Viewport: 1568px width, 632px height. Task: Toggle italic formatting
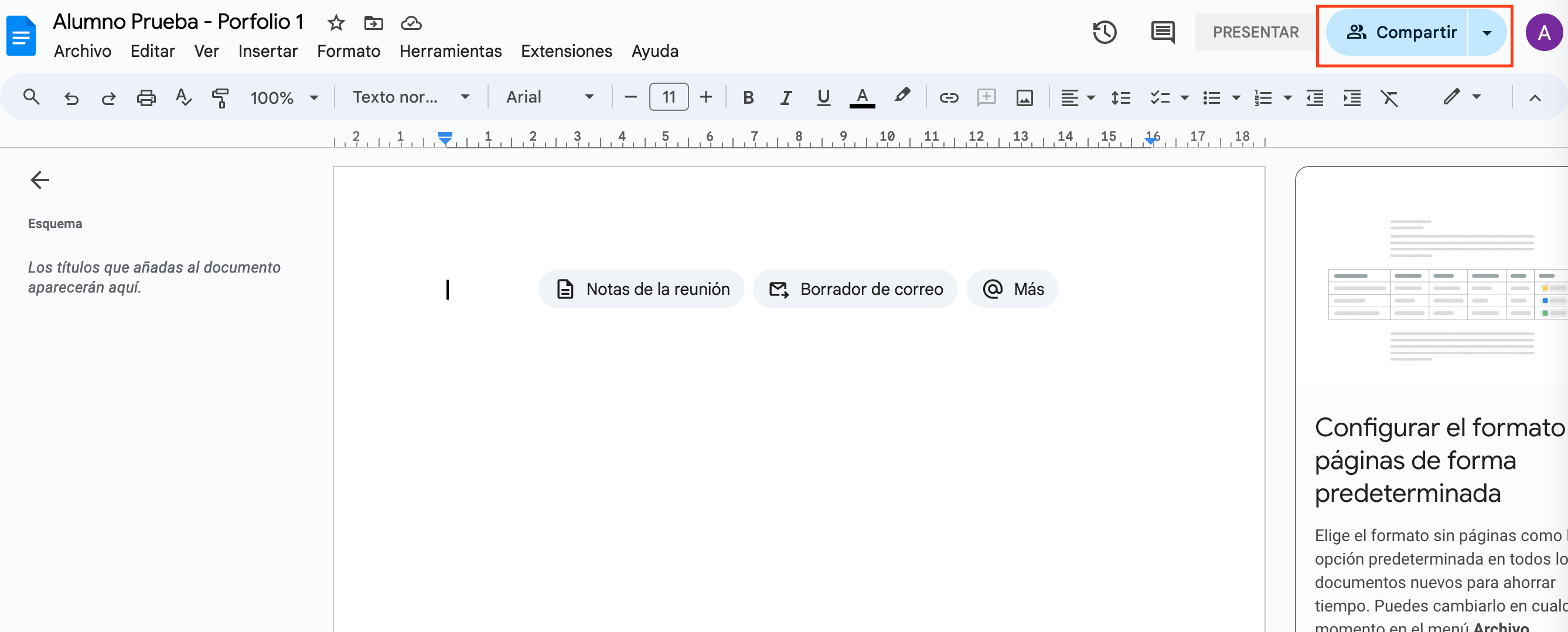786,97
